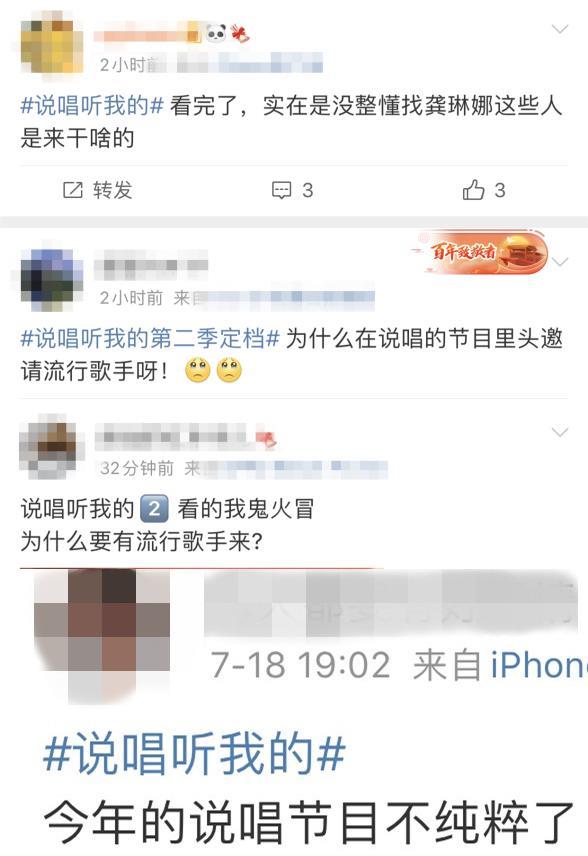Expand the third post's chevron menu
588x856 pixels.
[560, 432]
